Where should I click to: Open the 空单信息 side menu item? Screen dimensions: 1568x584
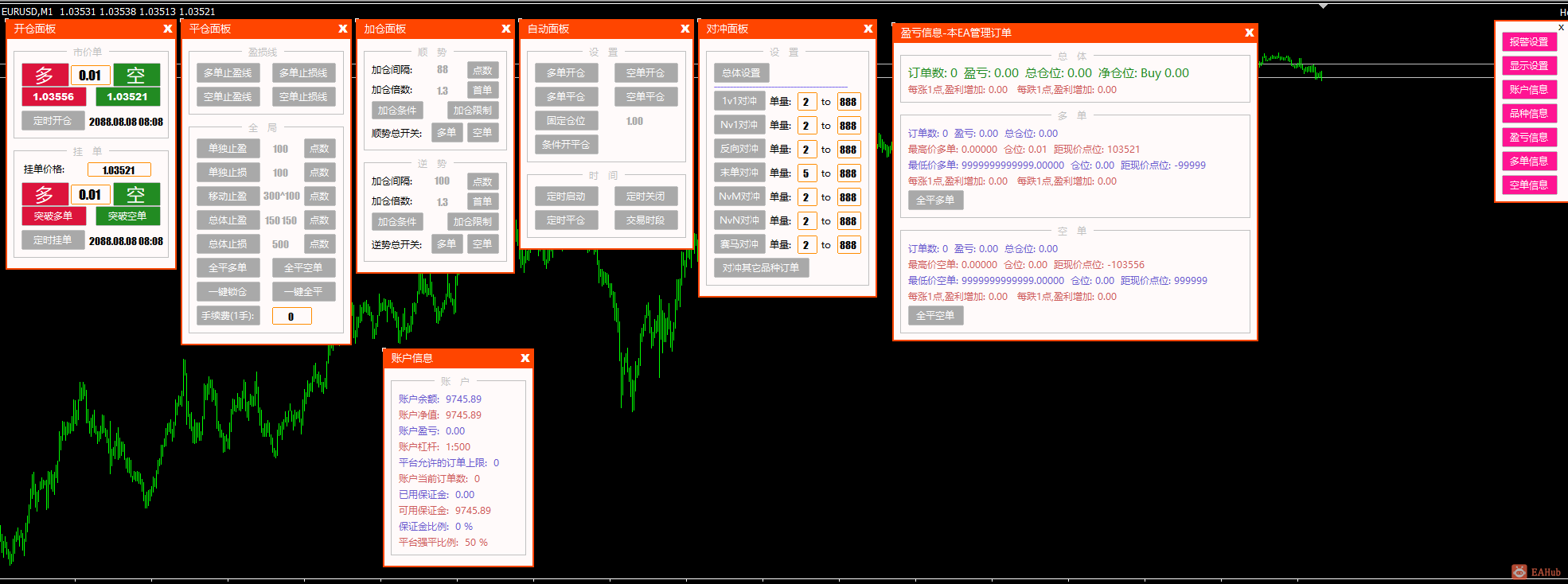pyautogui.click(x=1529, y=185)
